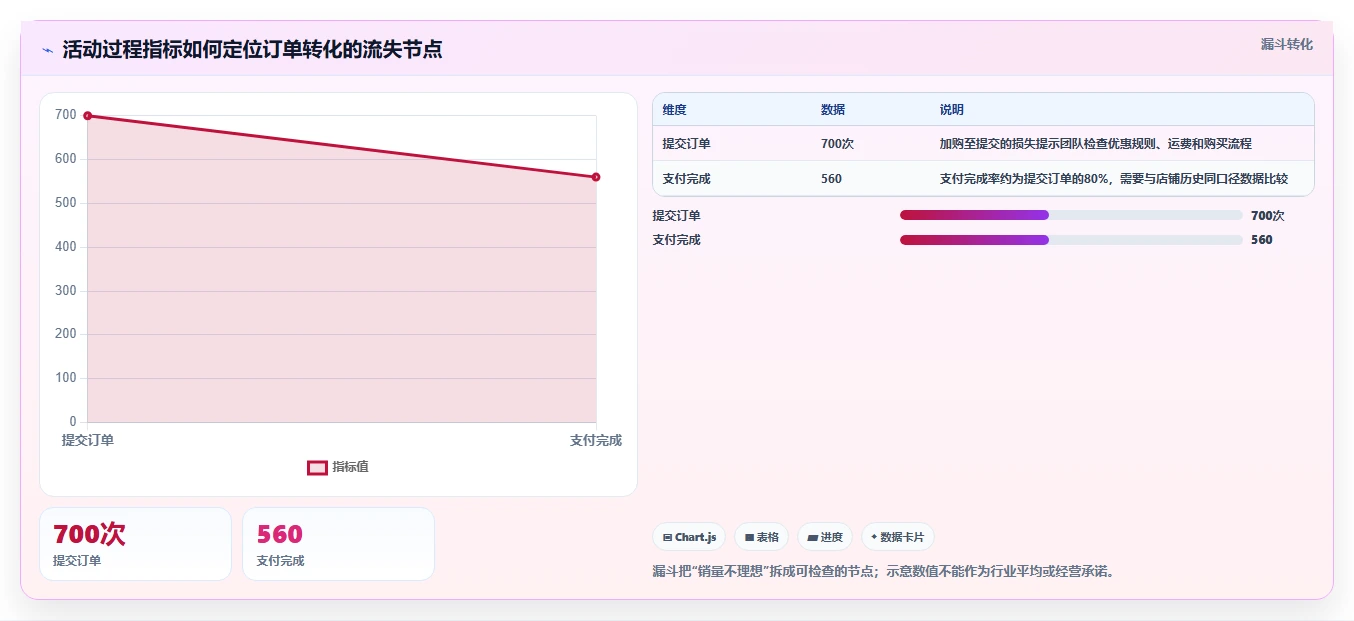Click the 漏斗转化 label in header
Screen dimensions: 1354x621
[x=1286, y=44]
